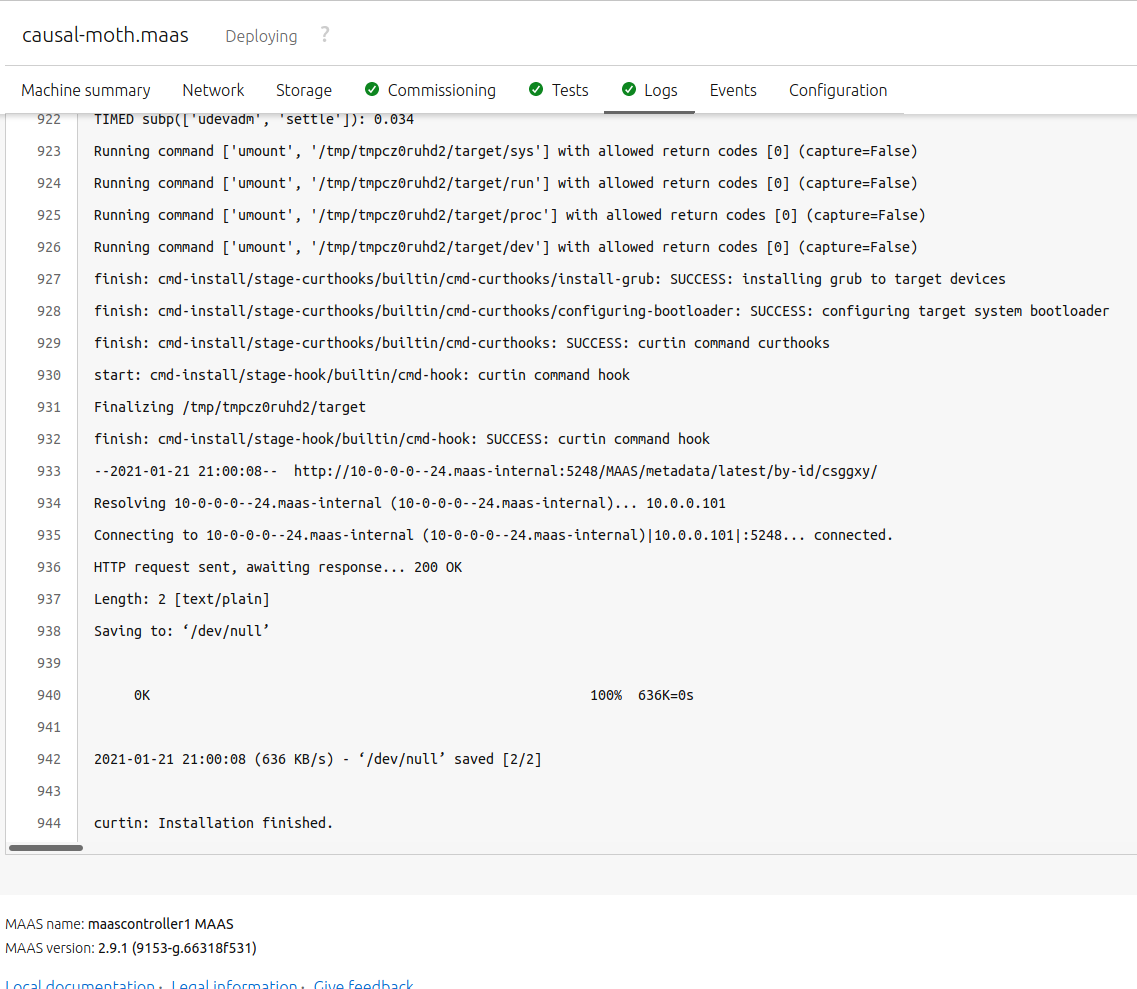The image size is (1137, 989).
Task: Click the 'HTTP request sent' 200 OK line
Action: [278, 567]
